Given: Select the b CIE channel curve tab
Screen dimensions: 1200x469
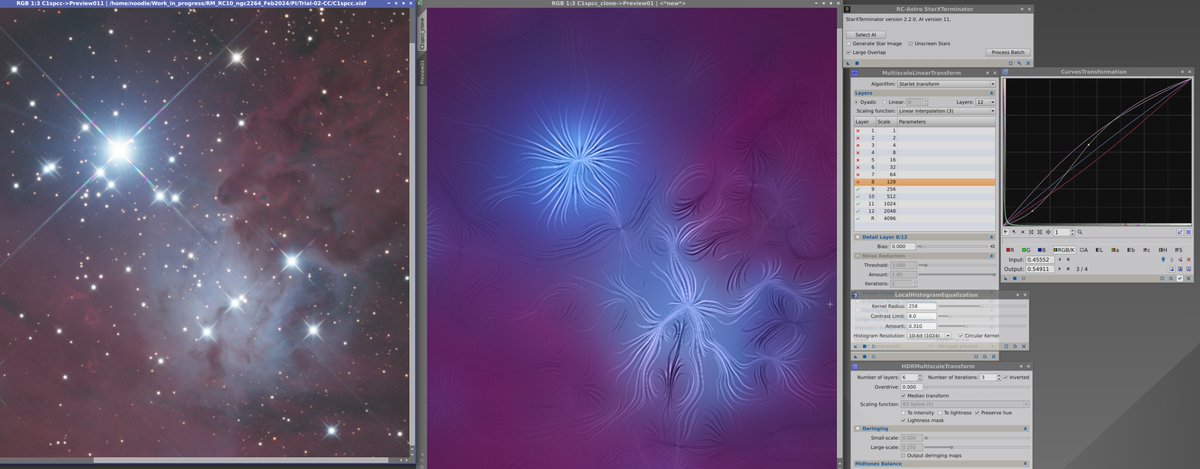Looking at the screenshot, I should coord(1131,250).
